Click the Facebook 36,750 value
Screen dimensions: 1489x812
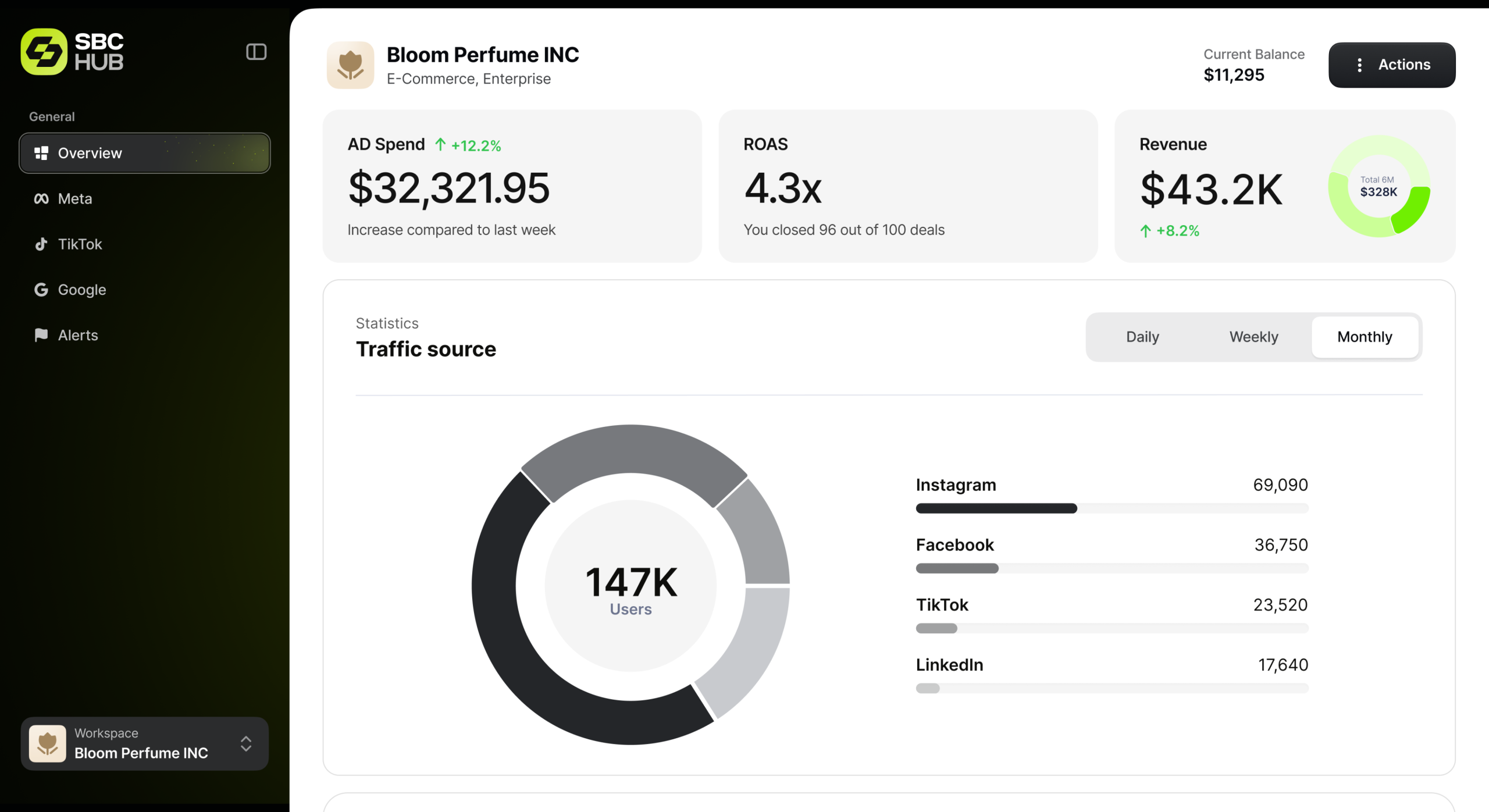coord(1281,544)
